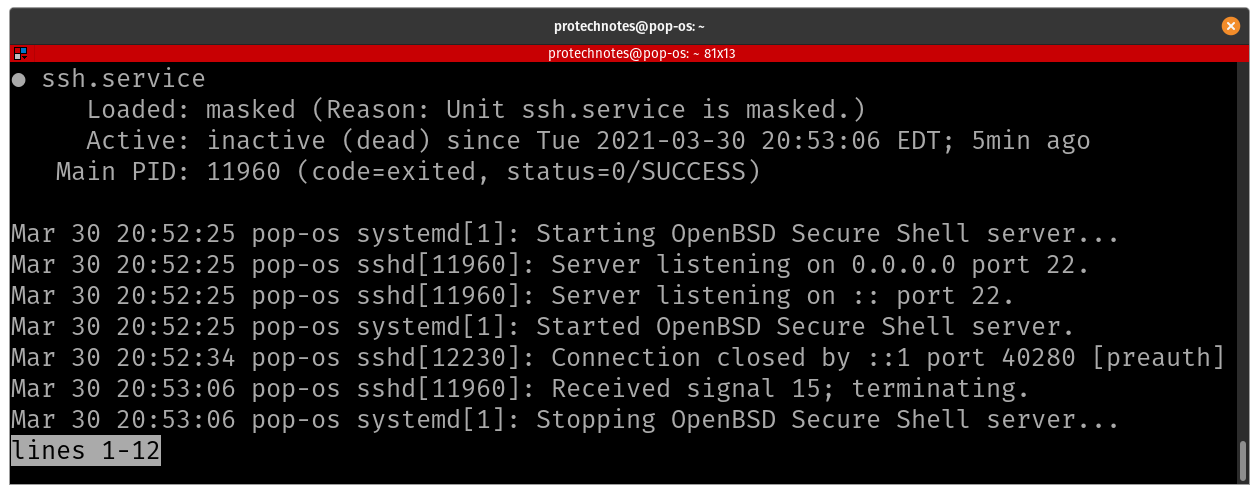The image size is (1259, 494).
Task: Click the "Received signal 15; terminating" line
Action: [520, 389]
